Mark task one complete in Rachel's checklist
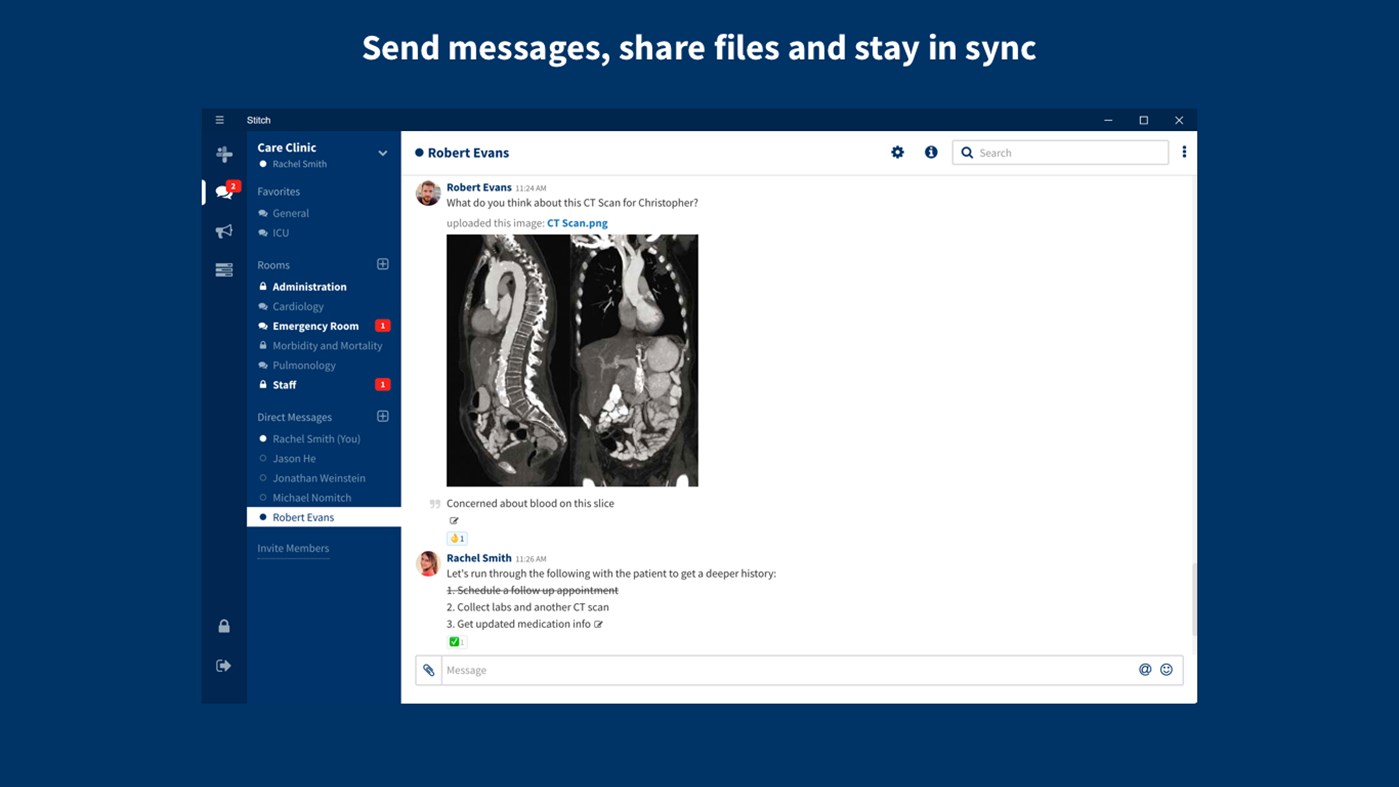1399x787 pixels. pos(532,590)
